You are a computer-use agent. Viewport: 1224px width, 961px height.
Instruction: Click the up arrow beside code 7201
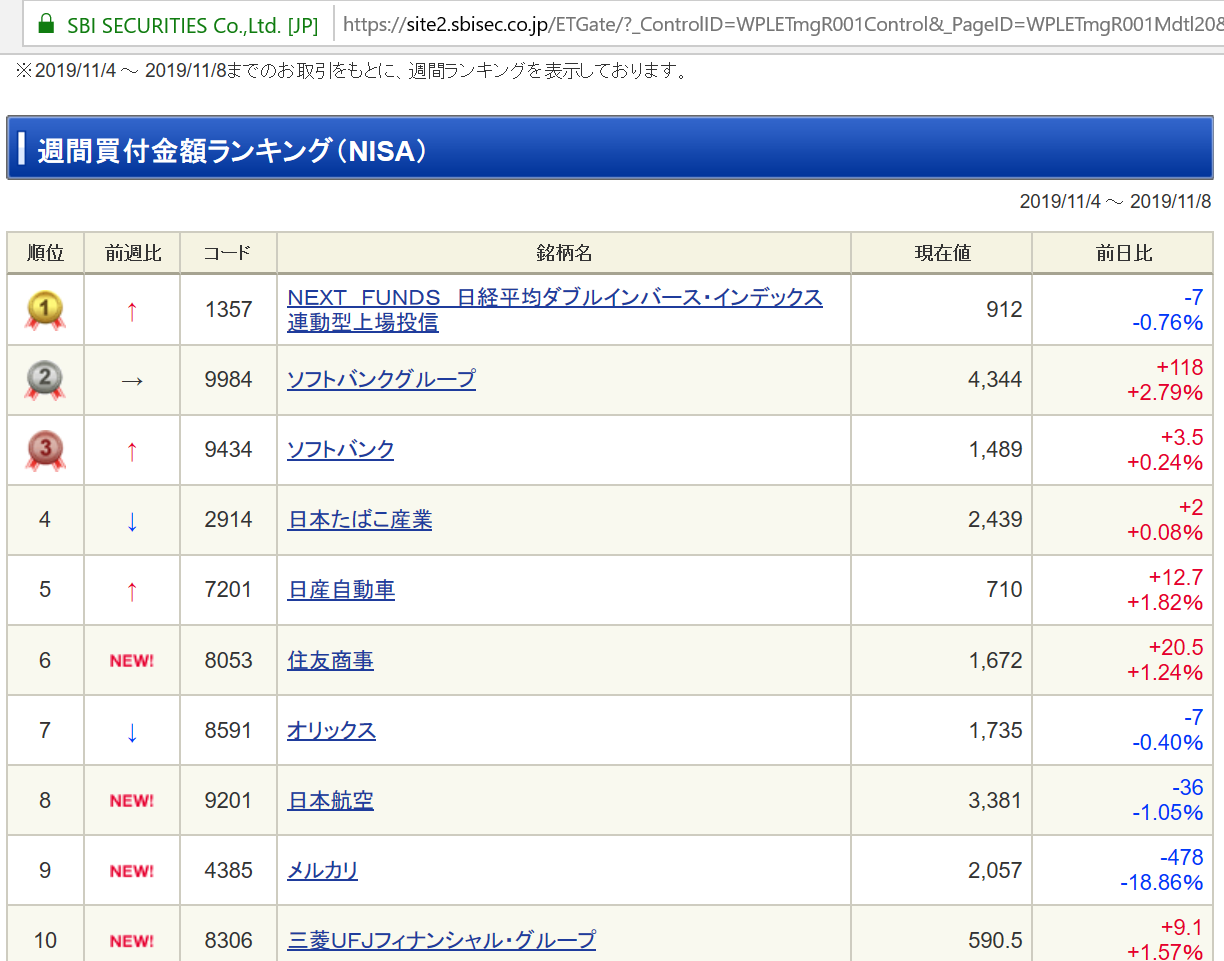coord(132,591)
